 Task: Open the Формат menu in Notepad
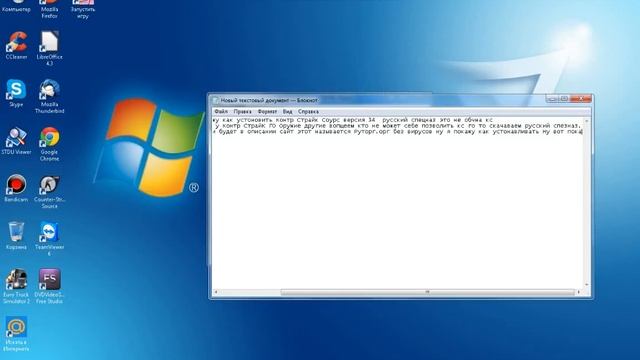coord(267,111)
